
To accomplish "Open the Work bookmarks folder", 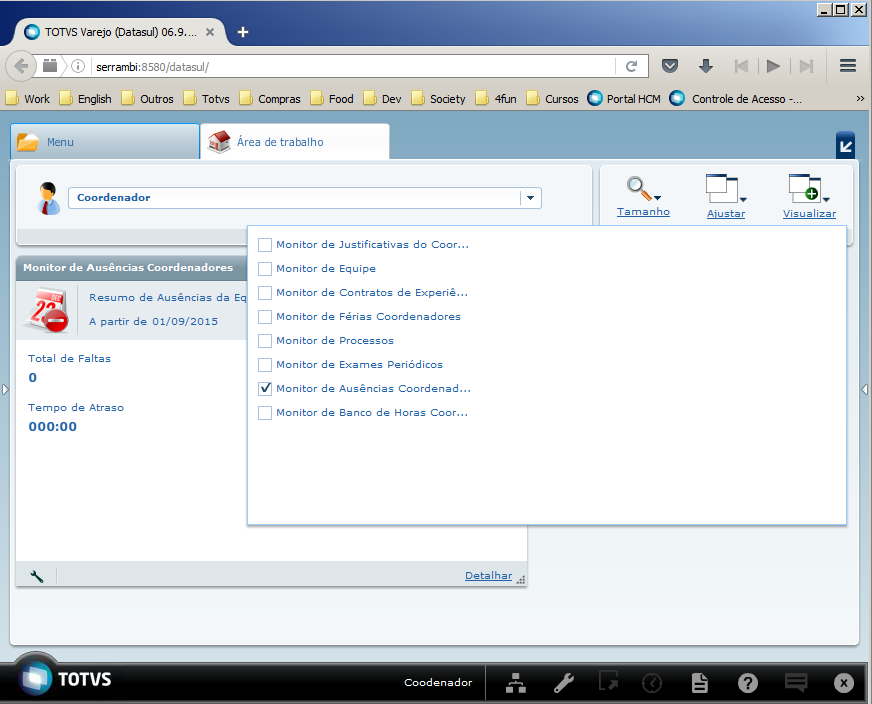I will click(28, 99).
